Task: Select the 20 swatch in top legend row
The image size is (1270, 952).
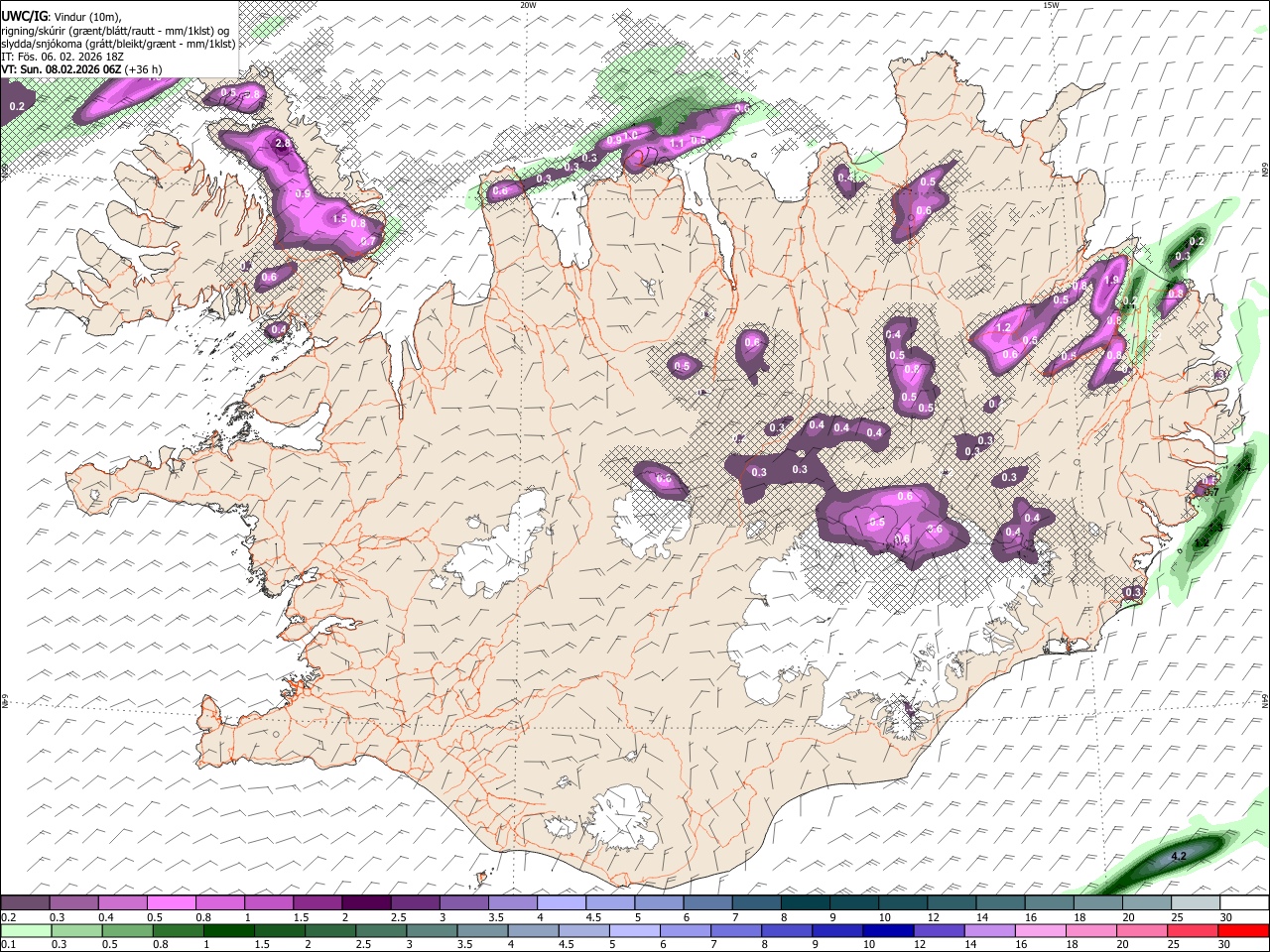Action: coord(1147,903)
